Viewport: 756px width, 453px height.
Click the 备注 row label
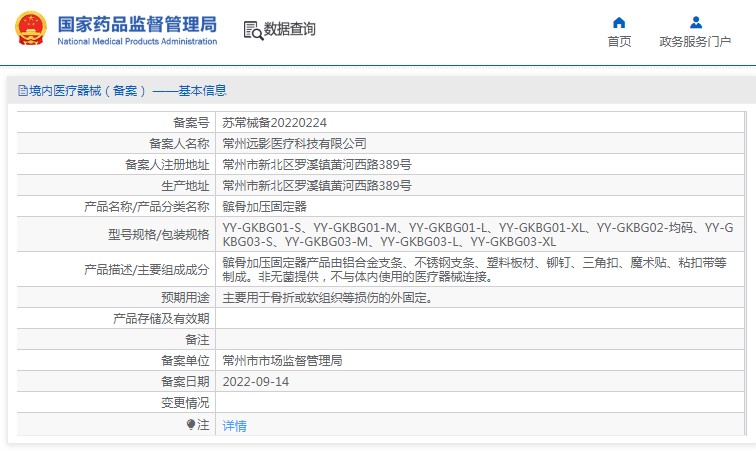197,340
